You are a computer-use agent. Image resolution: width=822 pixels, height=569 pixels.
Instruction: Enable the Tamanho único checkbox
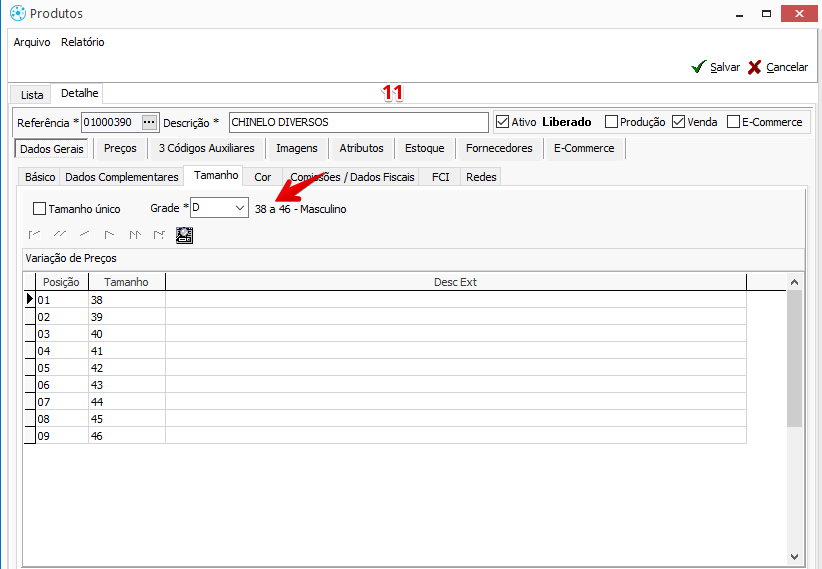[40, 209]
